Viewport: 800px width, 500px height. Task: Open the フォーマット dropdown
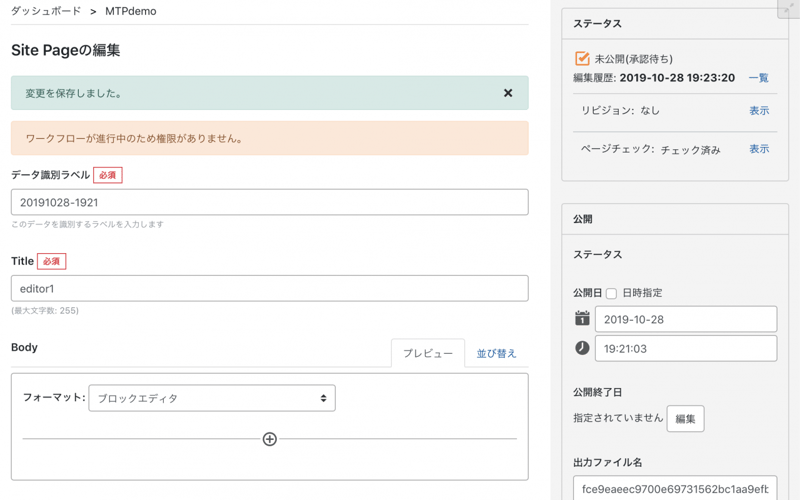tap(212, 398)
